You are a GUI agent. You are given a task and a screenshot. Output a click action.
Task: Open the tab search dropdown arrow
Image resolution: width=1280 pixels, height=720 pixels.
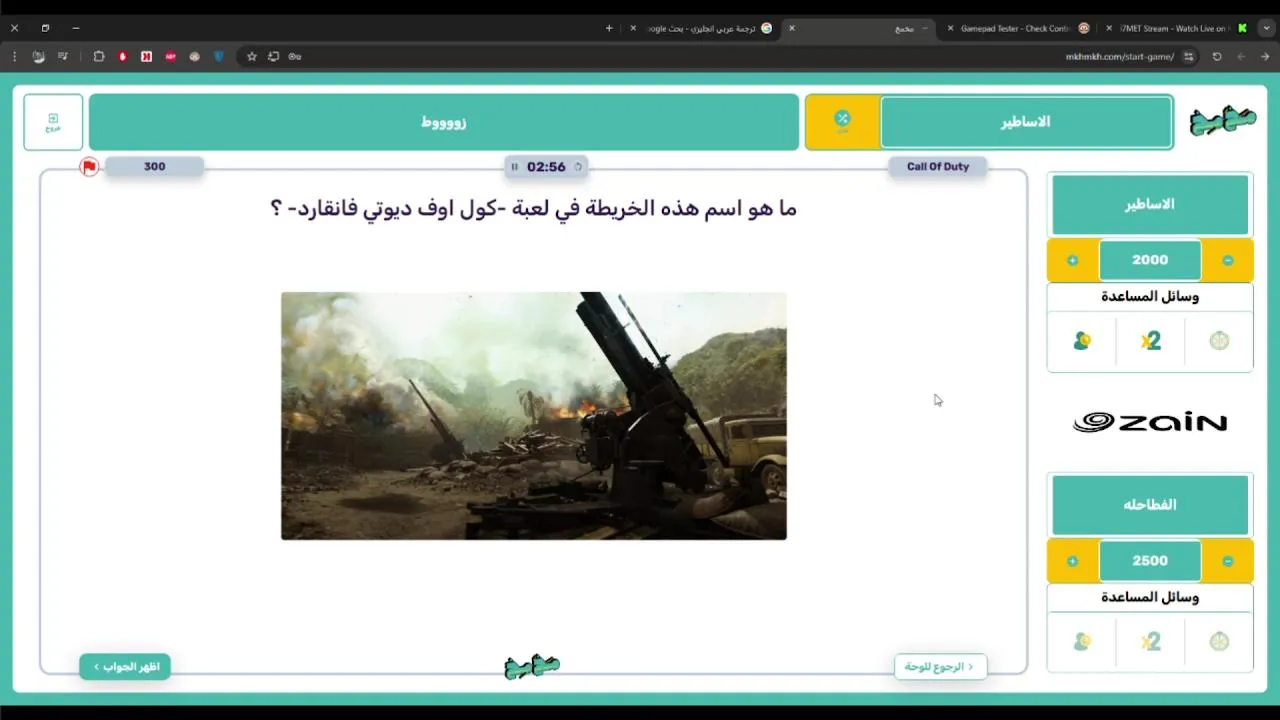click(1267, 28)
